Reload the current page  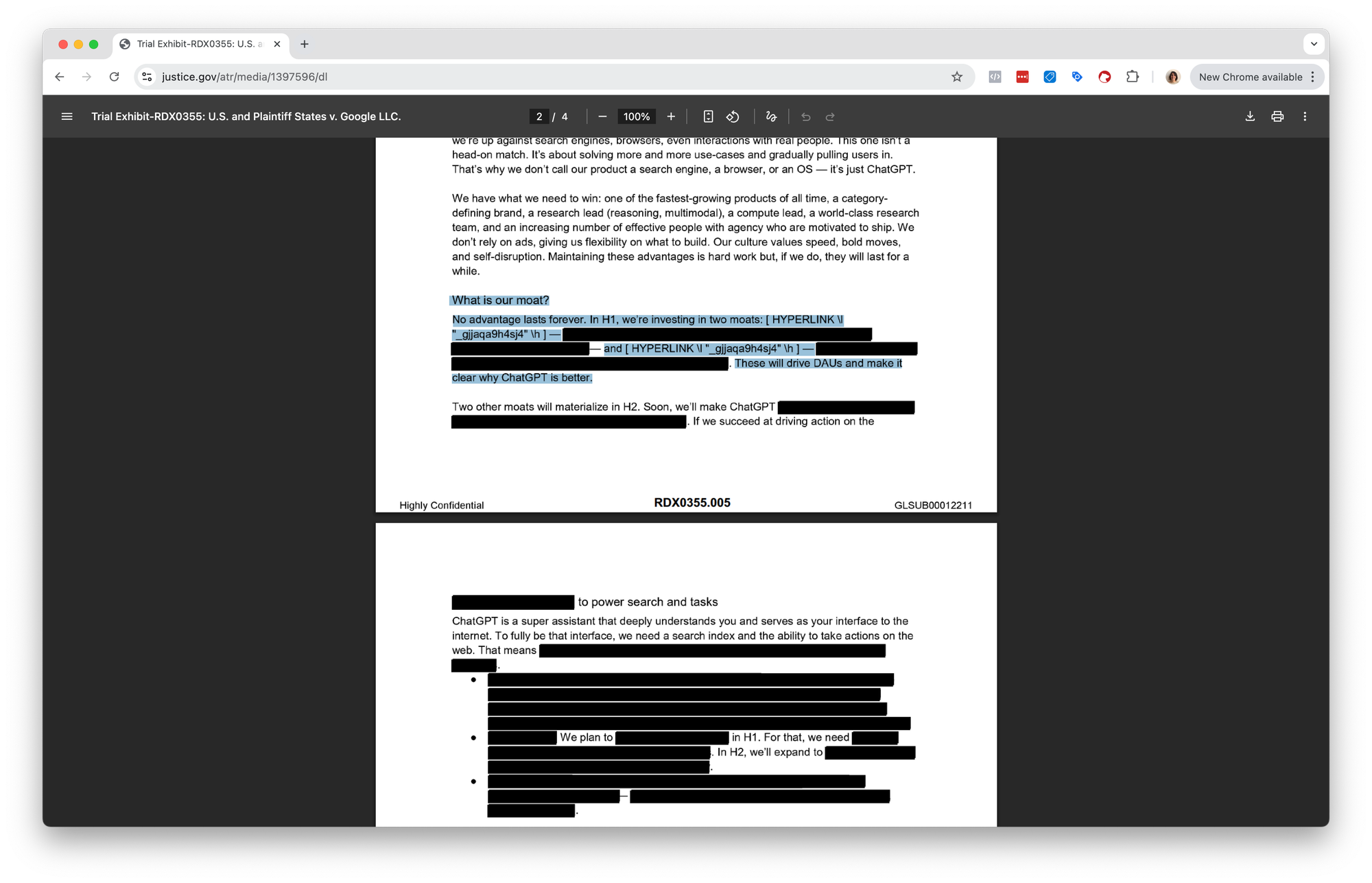pyautogui.click(x=115, y=77)
